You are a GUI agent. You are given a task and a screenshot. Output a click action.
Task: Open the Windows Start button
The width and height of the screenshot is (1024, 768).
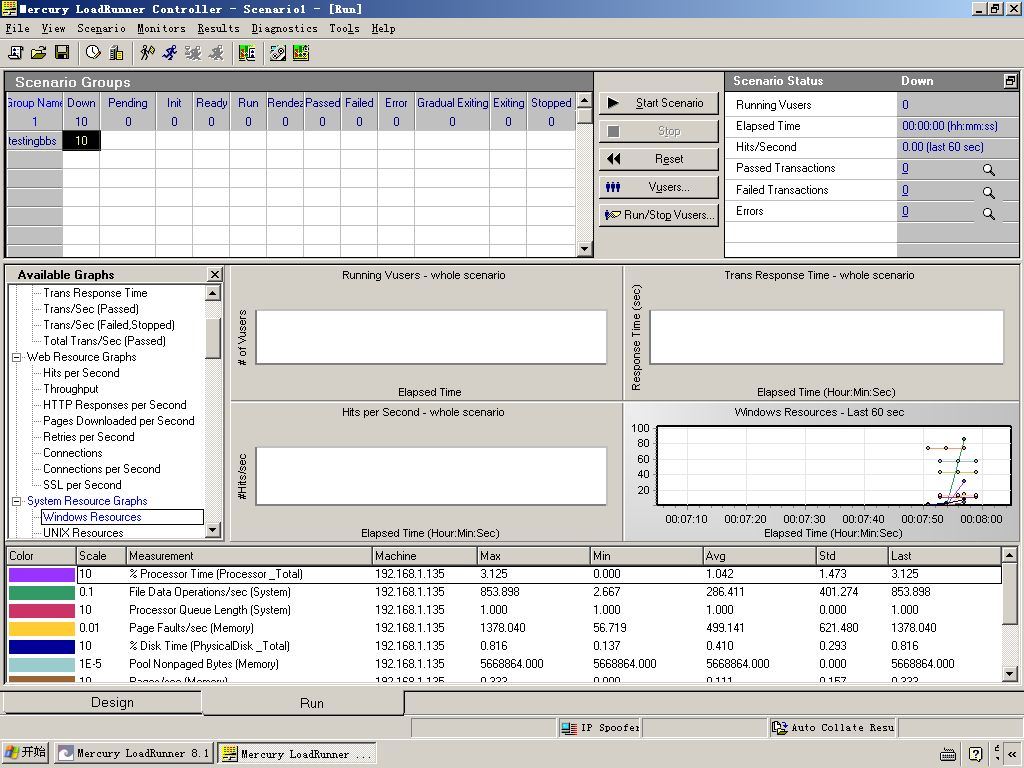25,752
